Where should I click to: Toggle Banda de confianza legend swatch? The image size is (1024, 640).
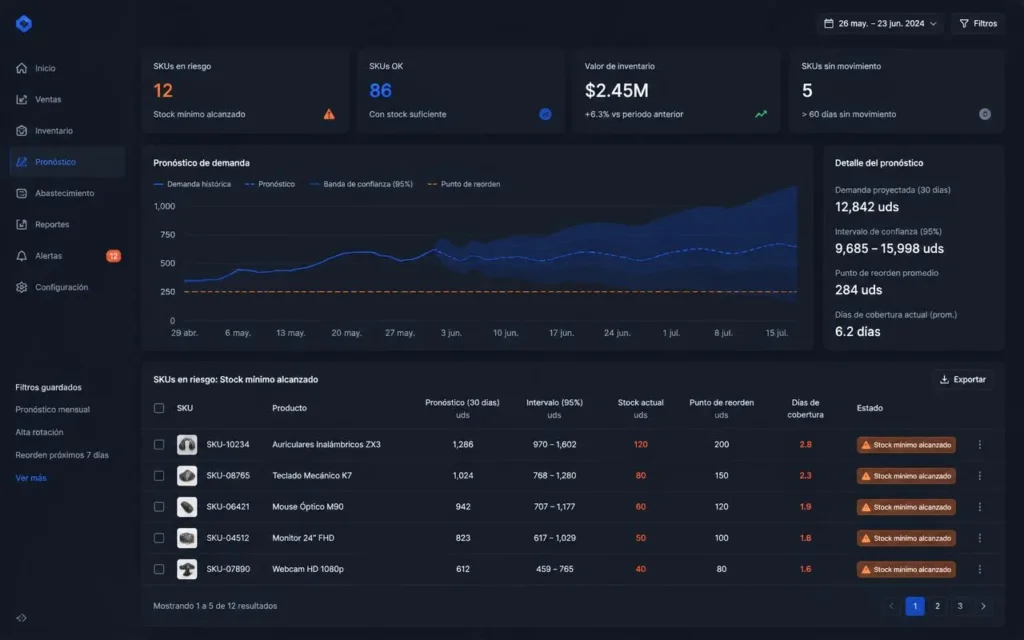coord(315,184)
